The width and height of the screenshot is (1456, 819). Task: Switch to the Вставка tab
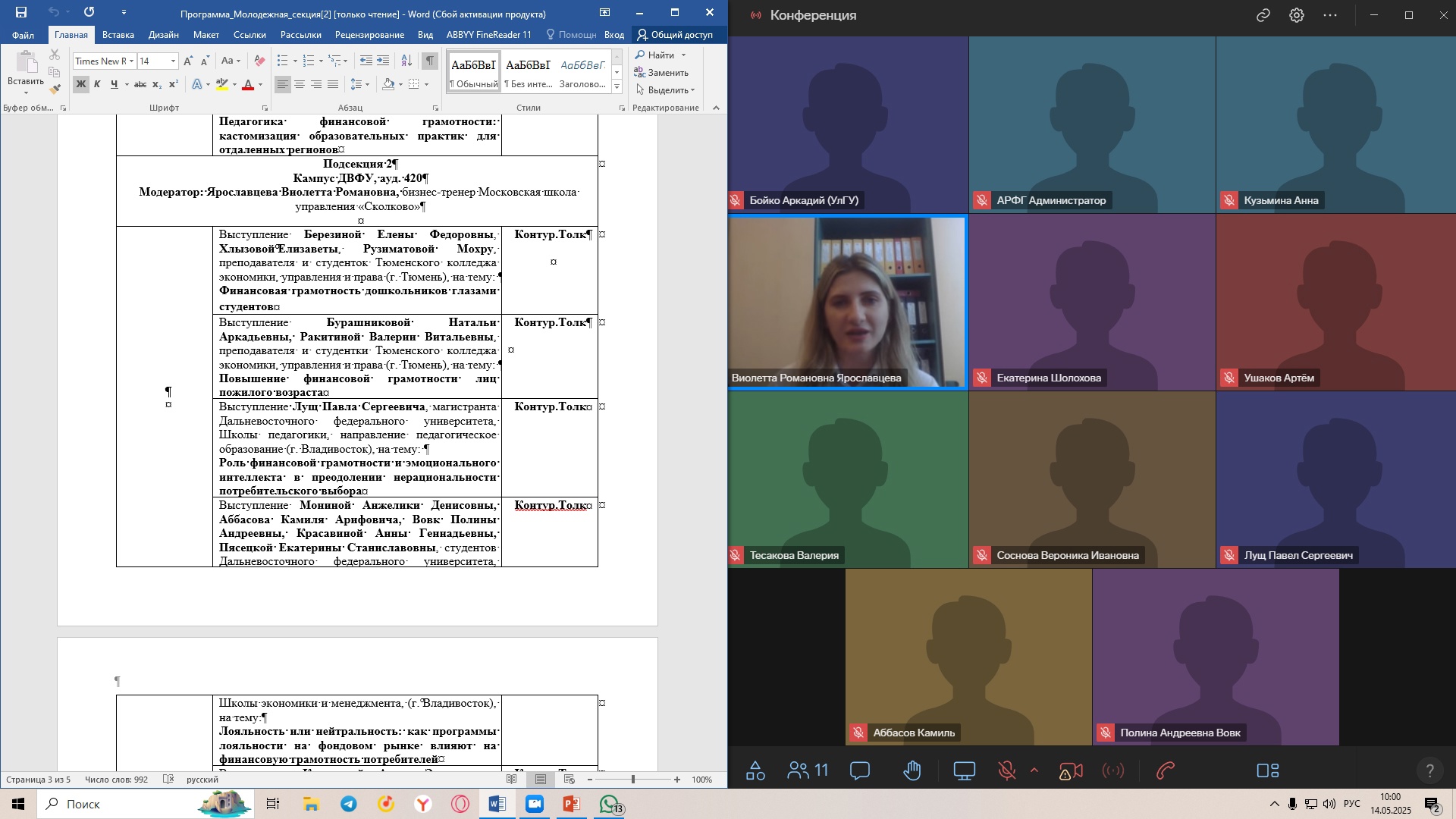[118, 35]
